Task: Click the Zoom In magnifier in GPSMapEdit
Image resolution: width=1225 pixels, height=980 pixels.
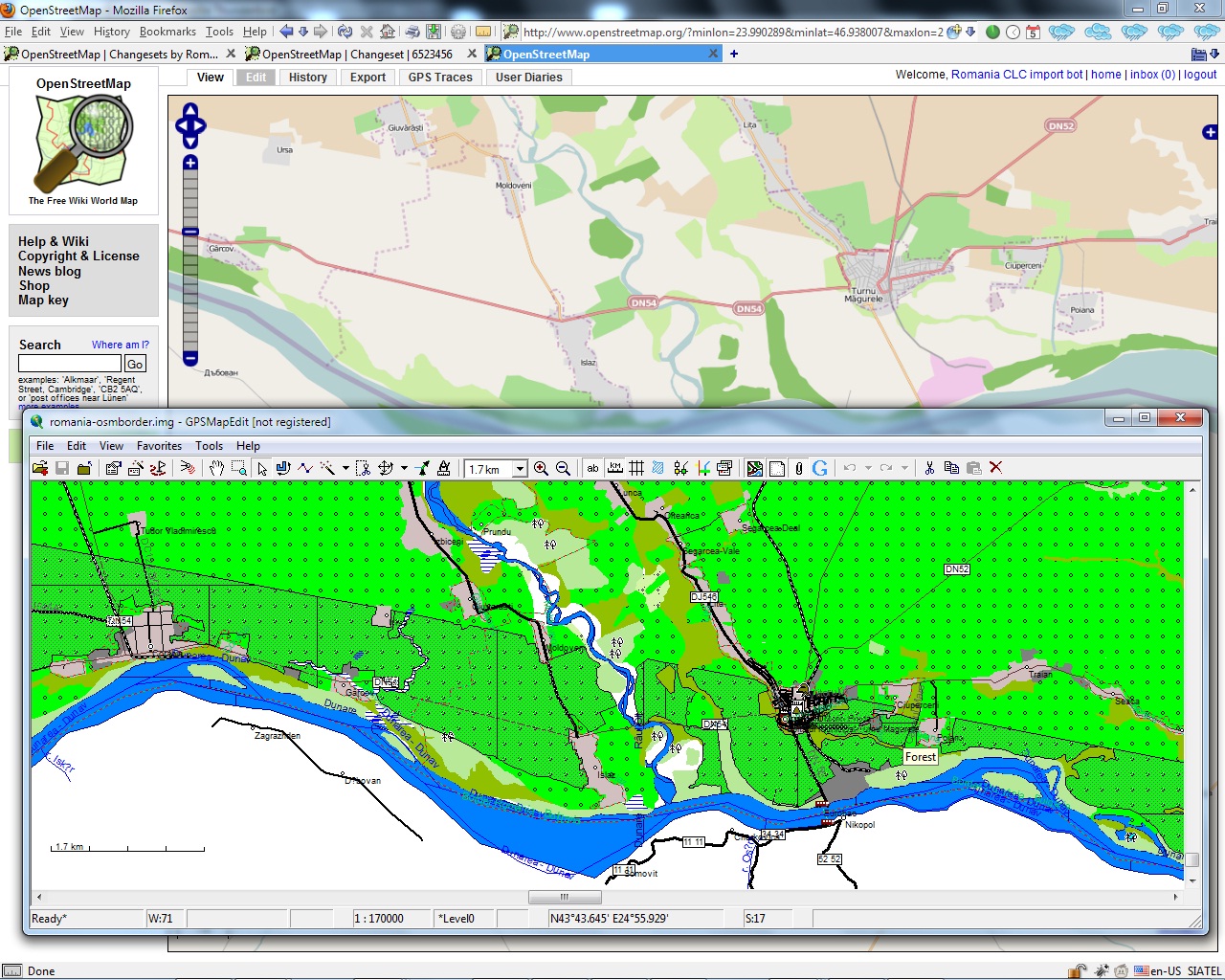Action: (x=541, y=468)
